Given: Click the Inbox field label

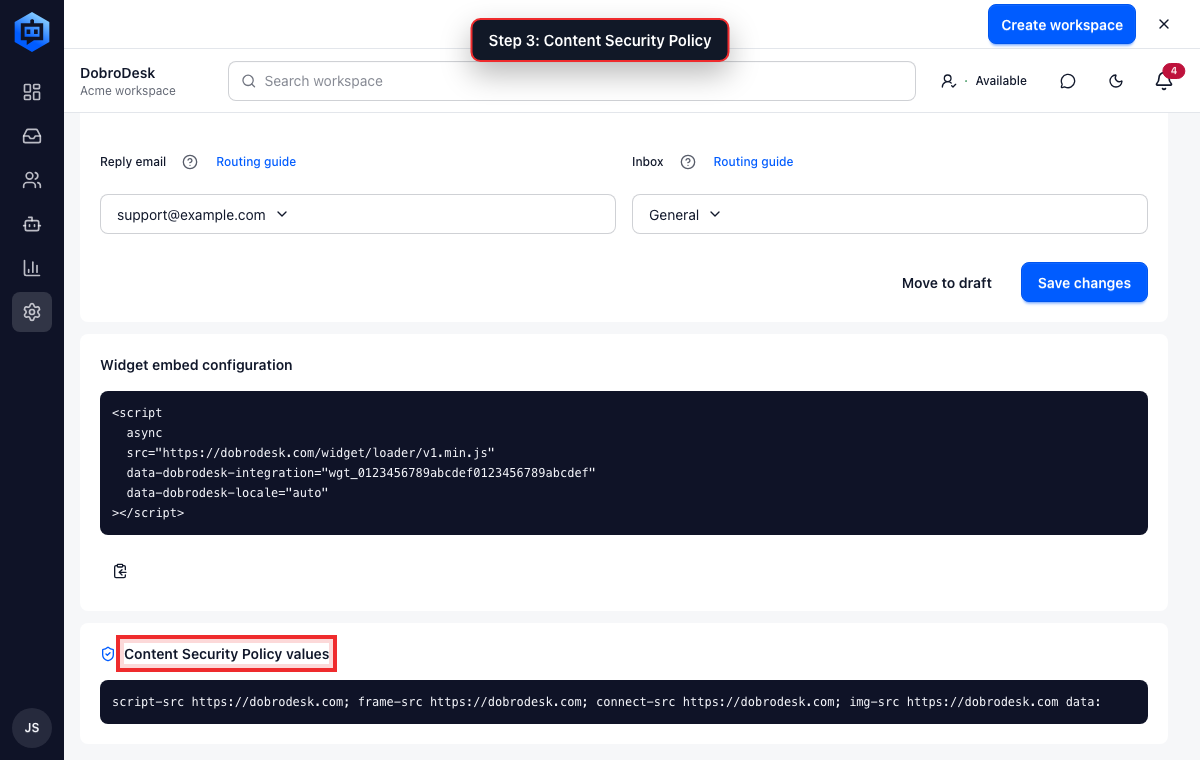Looking at the screenshot, I should [648, 162].
